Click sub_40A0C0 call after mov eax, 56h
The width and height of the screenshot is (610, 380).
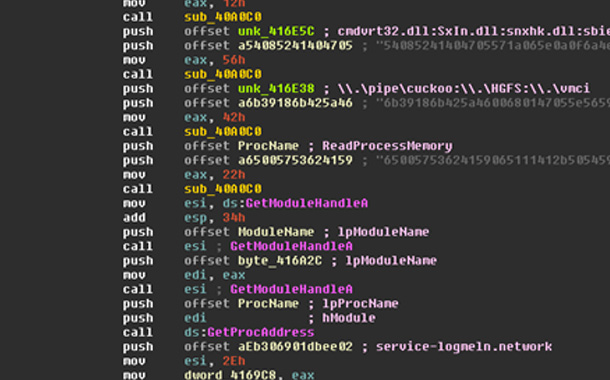tap(223, 75)
